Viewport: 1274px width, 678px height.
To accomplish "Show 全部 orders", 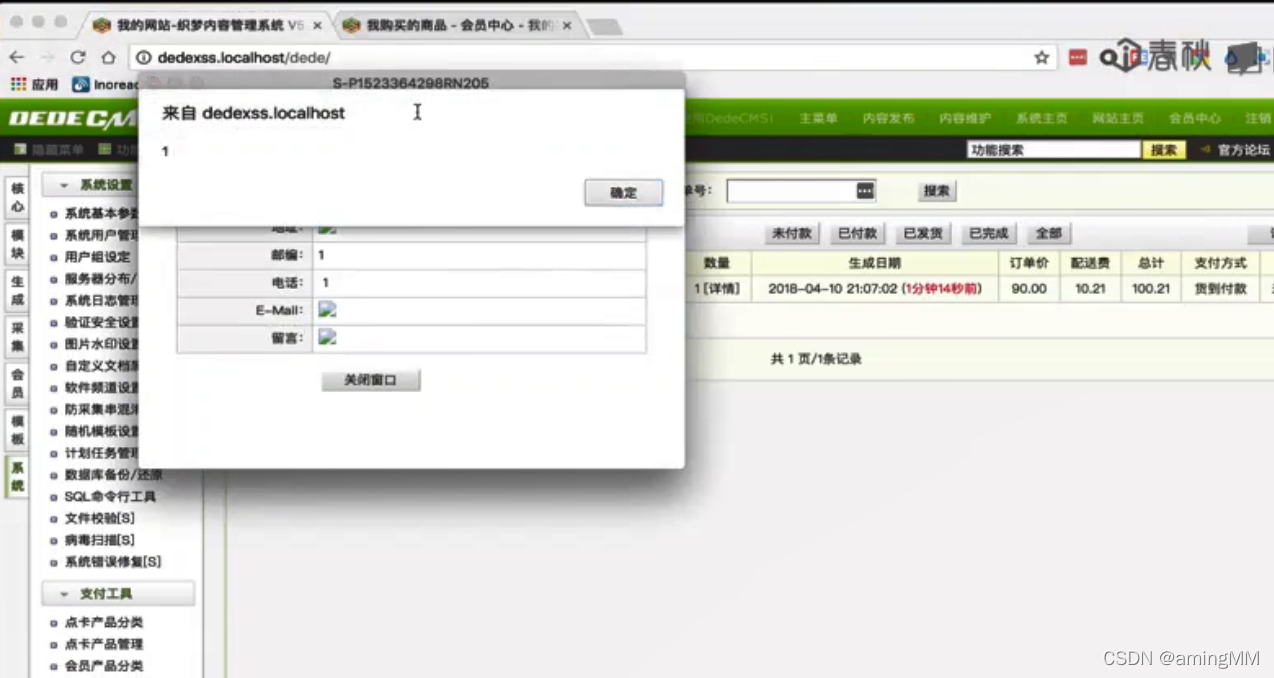I will point(1048,233).
